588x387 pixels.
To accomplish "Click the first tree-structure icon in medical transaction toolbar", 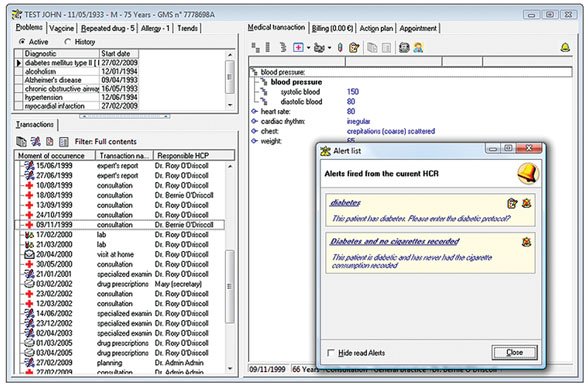I will pos(256,47).
